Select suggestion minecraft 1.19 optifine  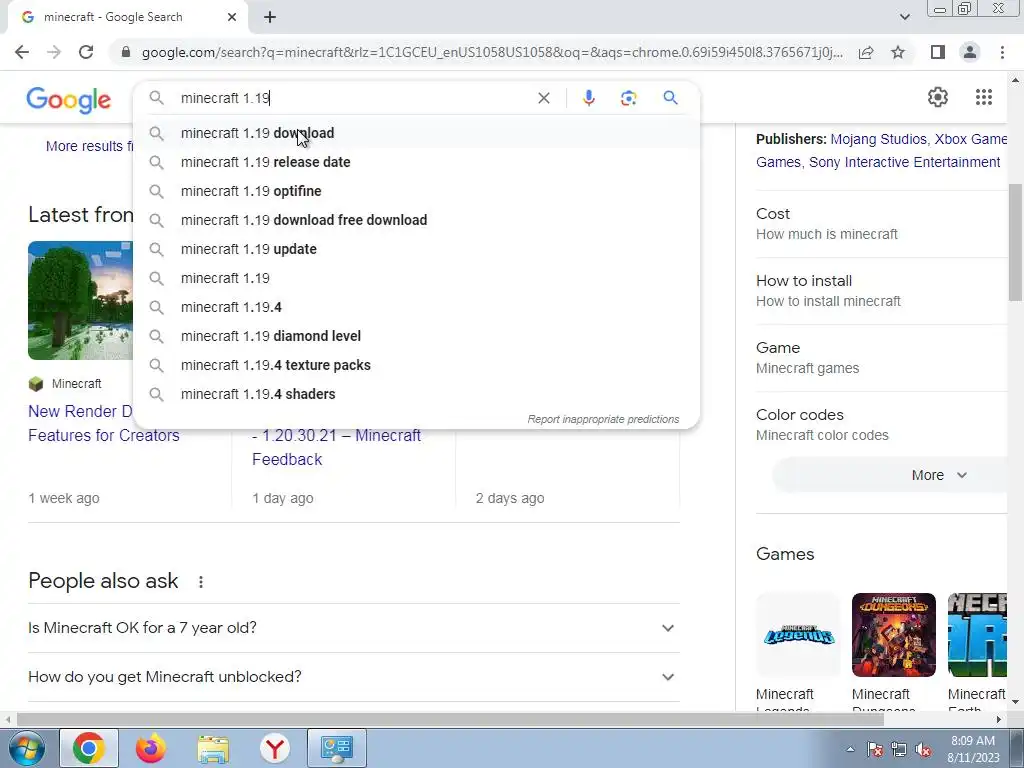tap(417, 191)
